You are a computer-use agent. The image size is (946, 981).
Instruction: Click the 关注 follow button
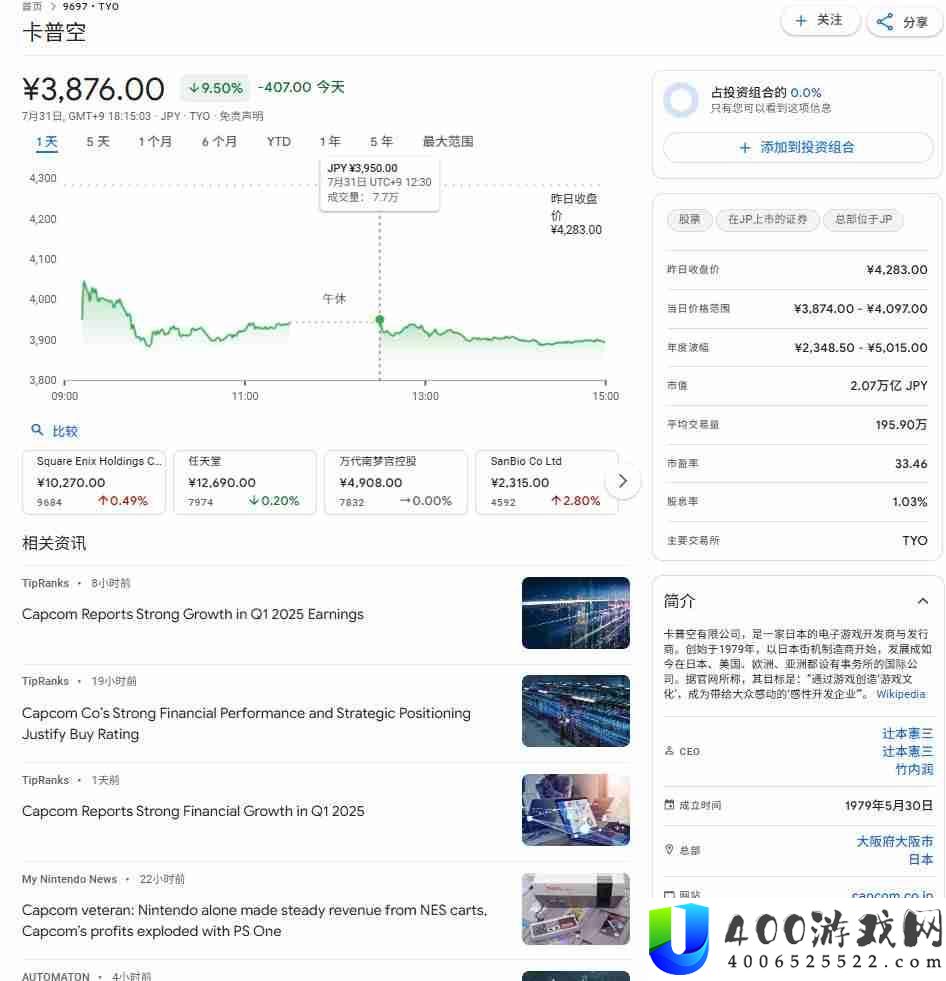click(x=820, y=21)
